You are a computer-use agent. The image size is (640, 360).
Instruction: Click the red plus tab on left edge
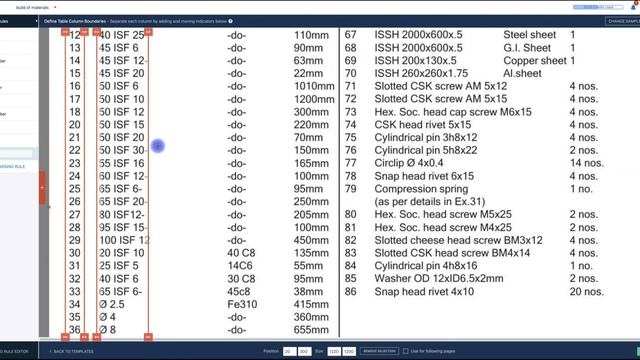coord(42,188)
